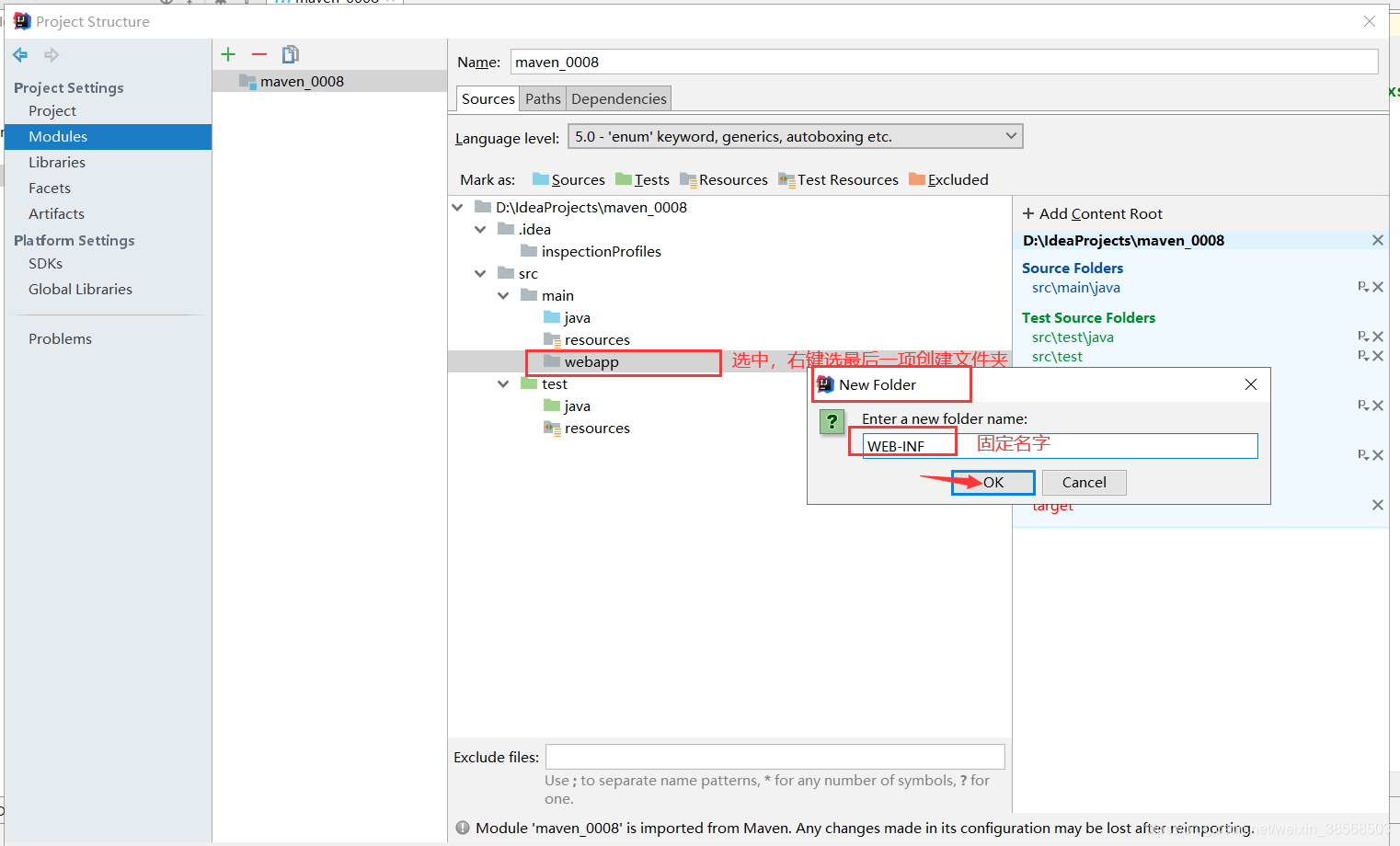Image resolution: width=1400 pixels, height=846 pixels.
Task: Click the Exclude files input field
Action: tap(775, 757)
